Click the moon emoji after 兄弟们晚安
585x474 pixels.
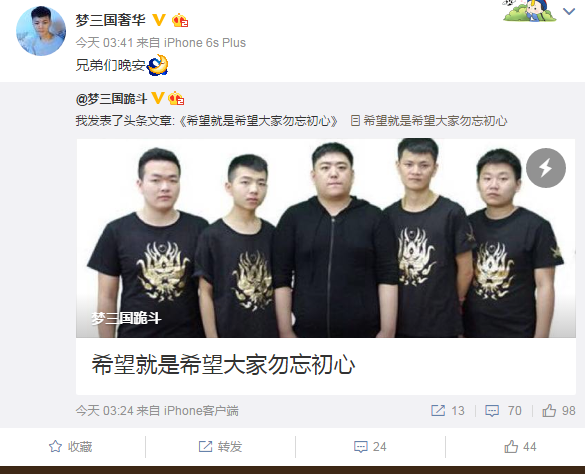click(x=157, y=65)
